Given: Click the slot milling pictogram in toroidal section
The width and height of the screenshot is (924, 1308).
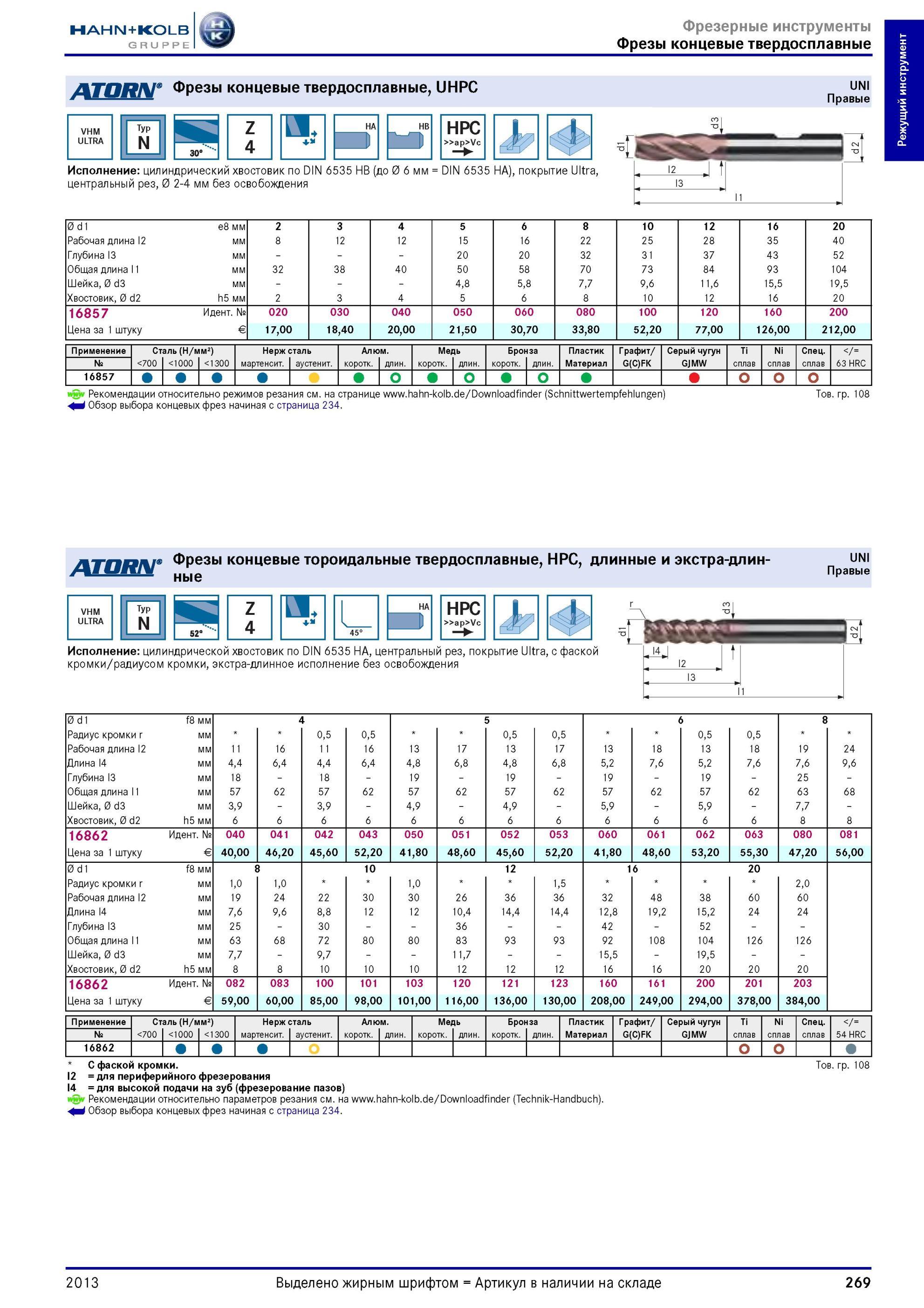Looking at the screenshot, I should point(516,618).
